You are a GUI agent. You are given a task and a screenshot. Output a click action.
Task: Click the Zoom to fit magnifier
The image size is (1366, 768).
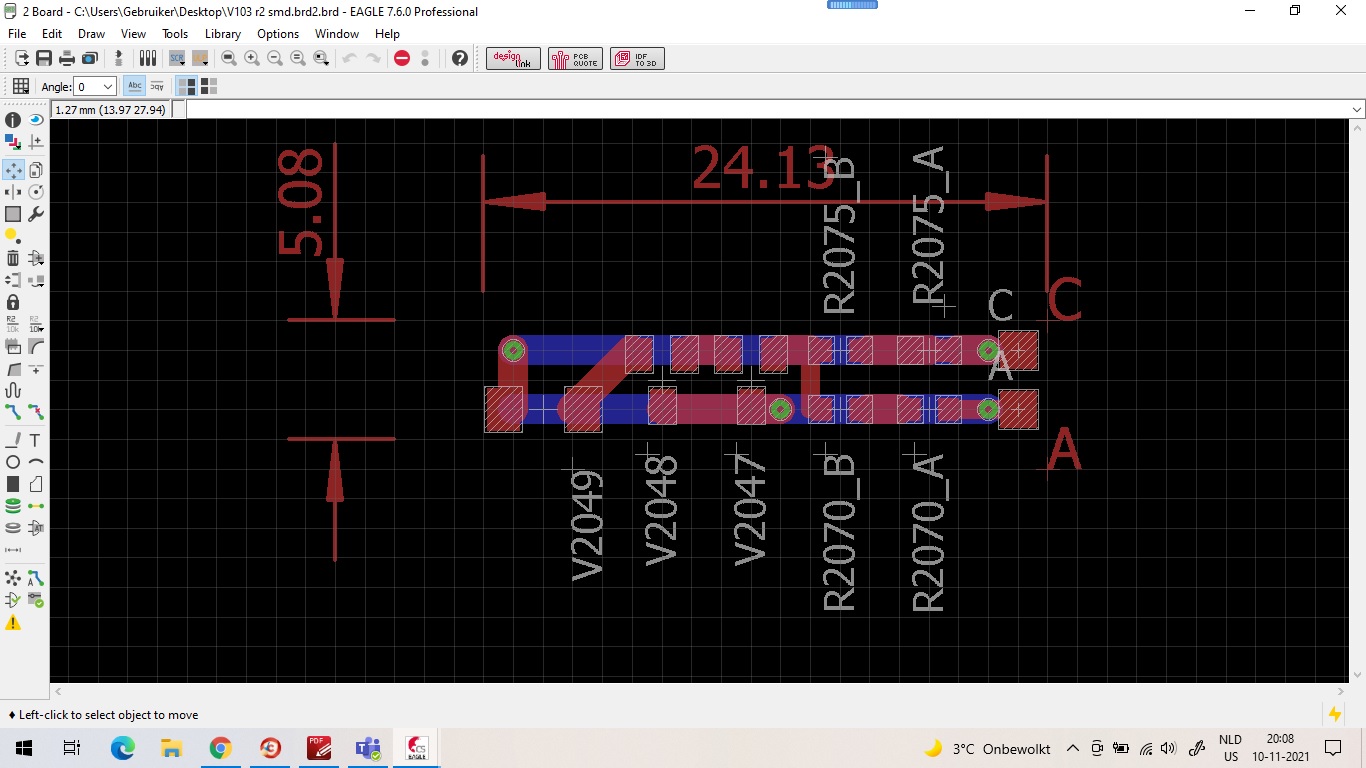tap(229, 58)
